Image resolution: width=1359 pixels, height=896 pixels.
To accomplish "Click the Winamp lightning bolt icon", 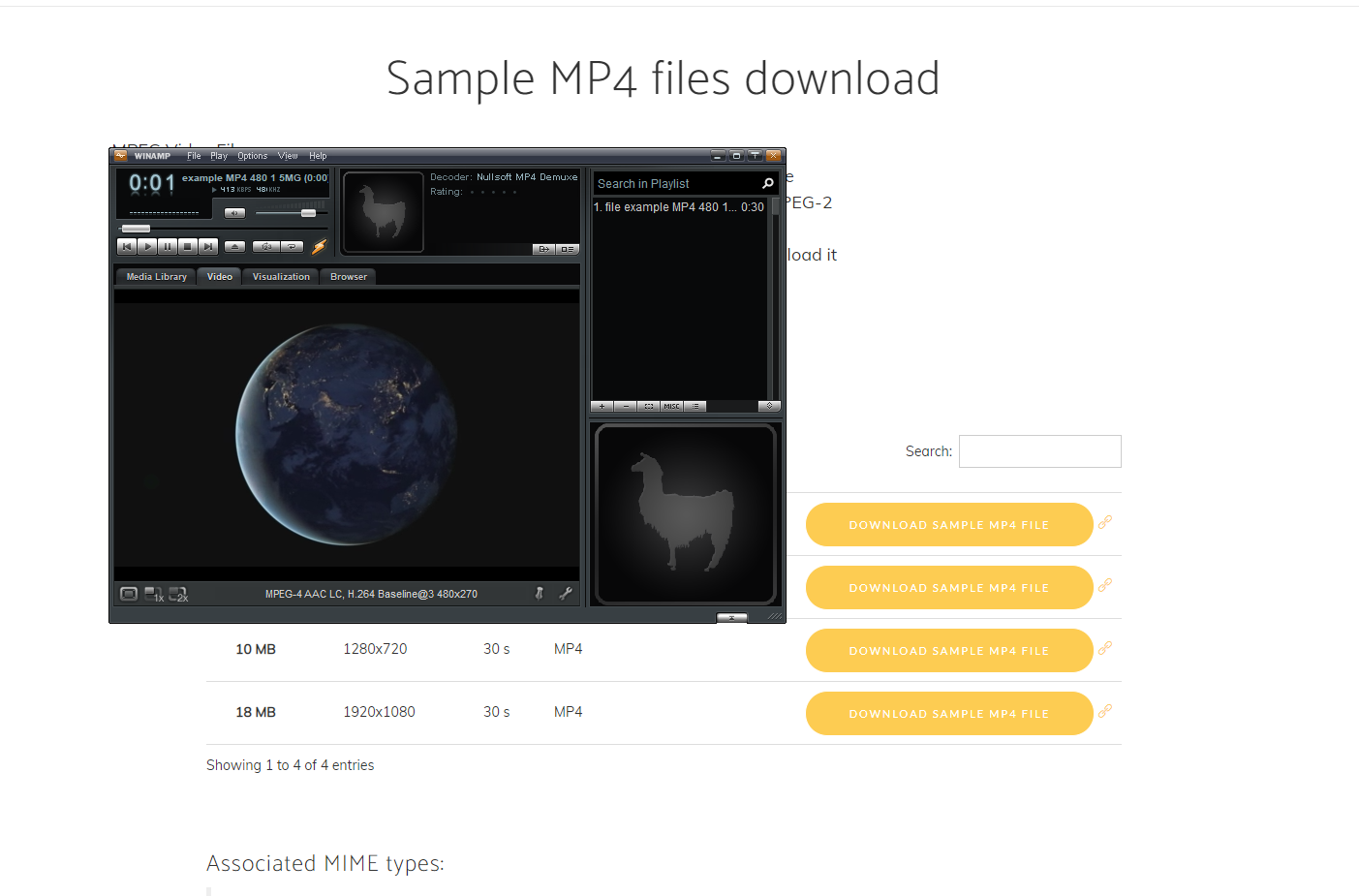I will tap(319, 247).
